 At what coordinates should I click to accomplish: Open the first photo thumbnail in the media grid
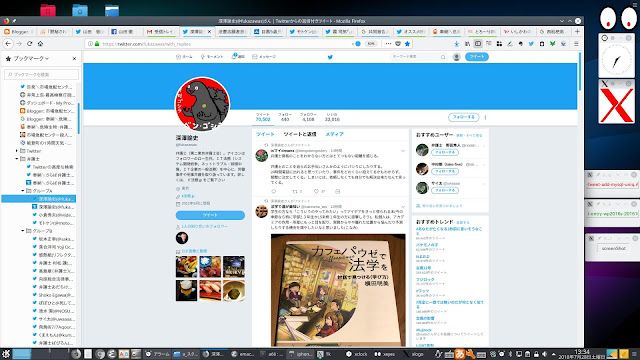click(186, 266)
